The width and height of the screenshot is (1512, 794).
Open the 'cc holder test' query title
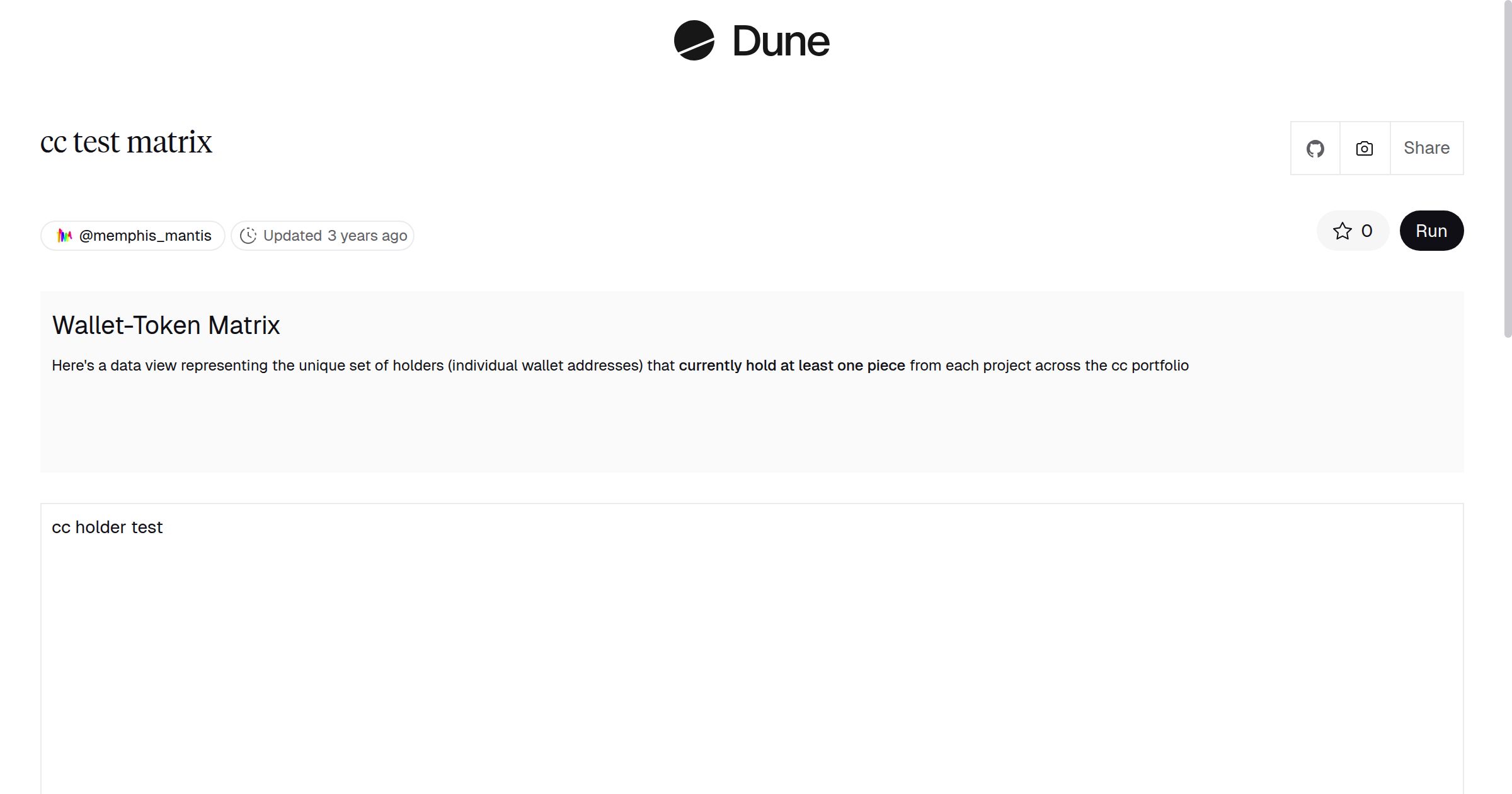[107, 527]
